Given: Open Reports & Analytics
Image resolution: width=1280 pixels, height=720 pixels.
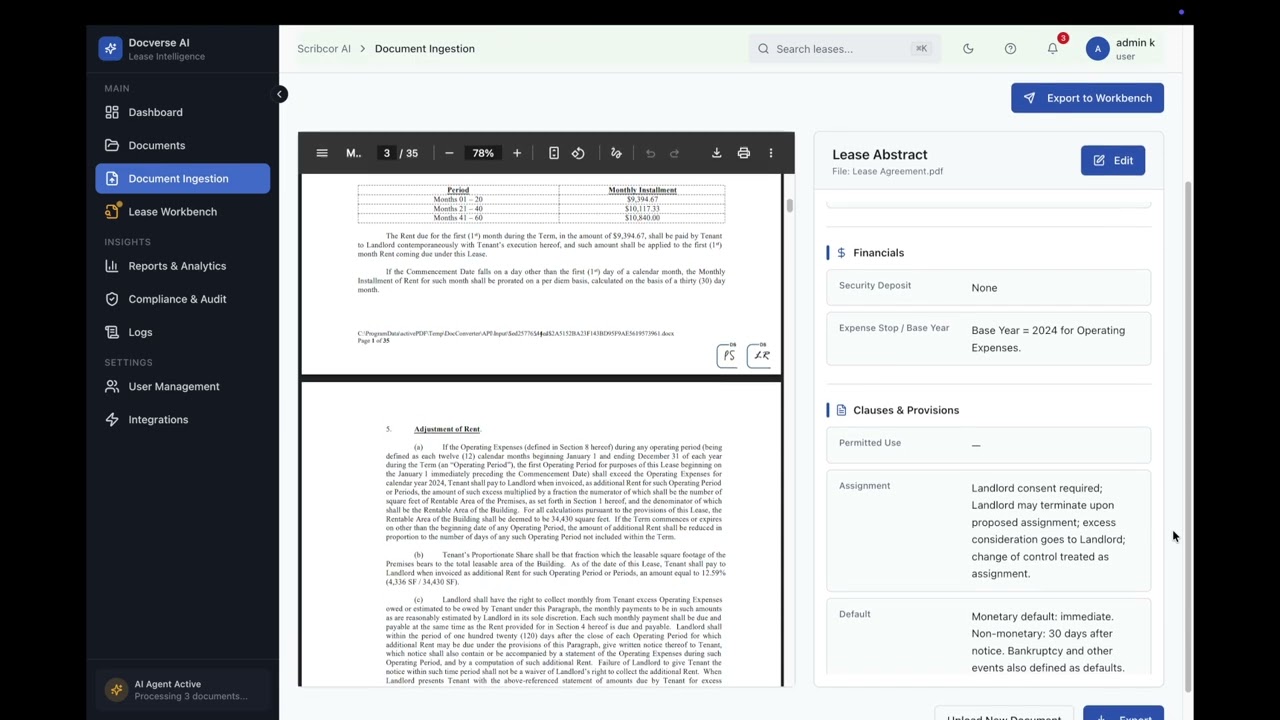Looking at the screenshot, I should (182, 266).
